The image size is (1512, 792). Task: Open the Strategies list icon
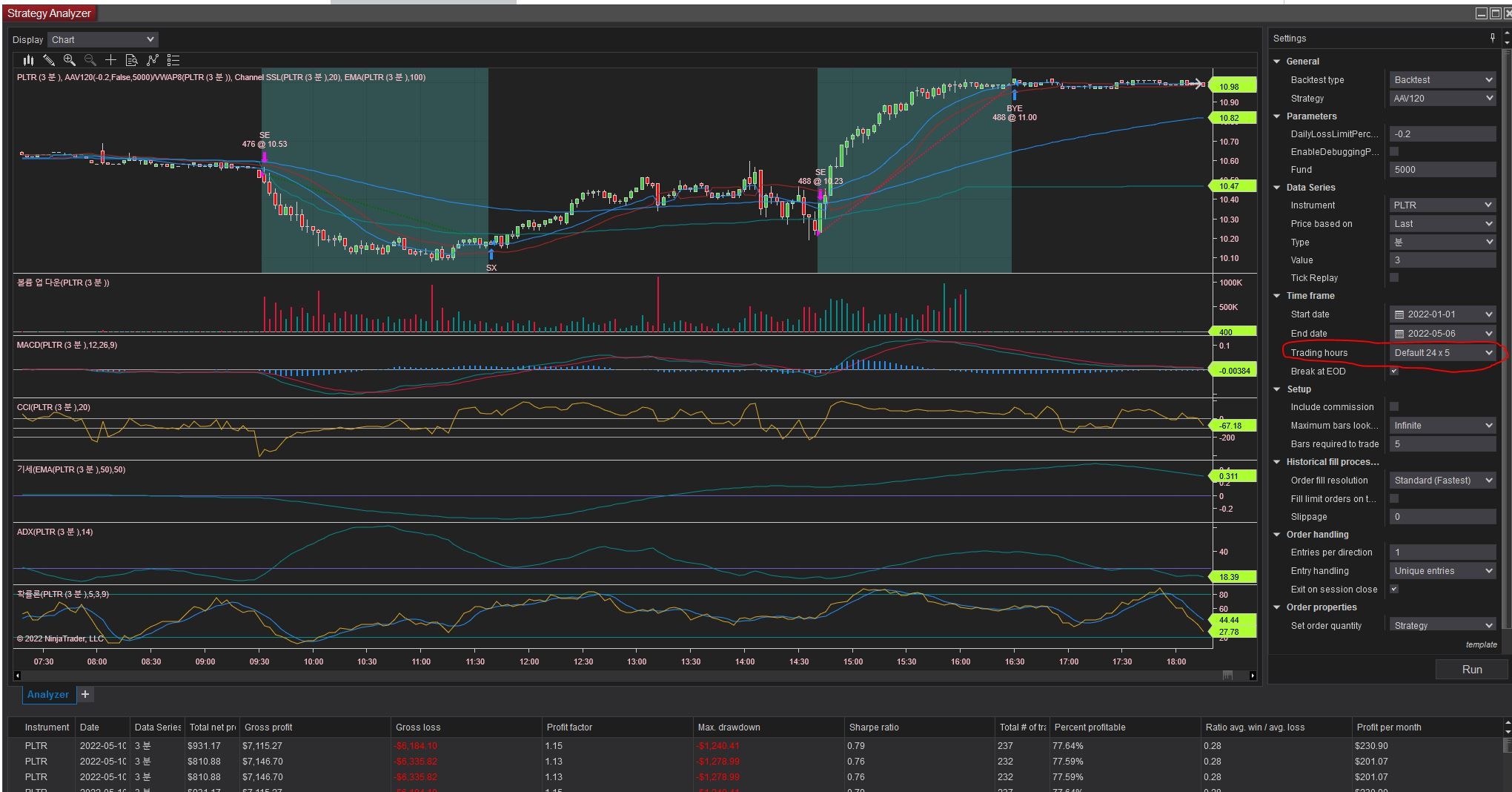pyautogui.click(x=173, y=60)
